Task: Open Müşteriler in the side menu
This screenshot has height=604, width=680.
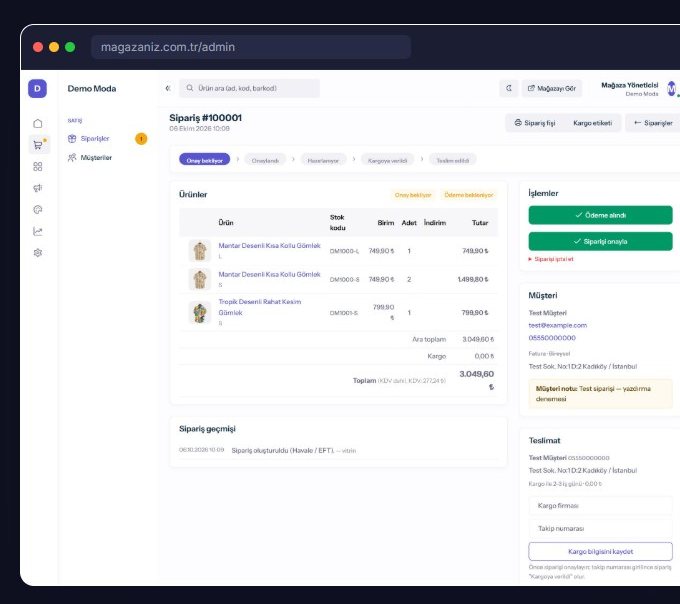Action: [x=90, y=157]
